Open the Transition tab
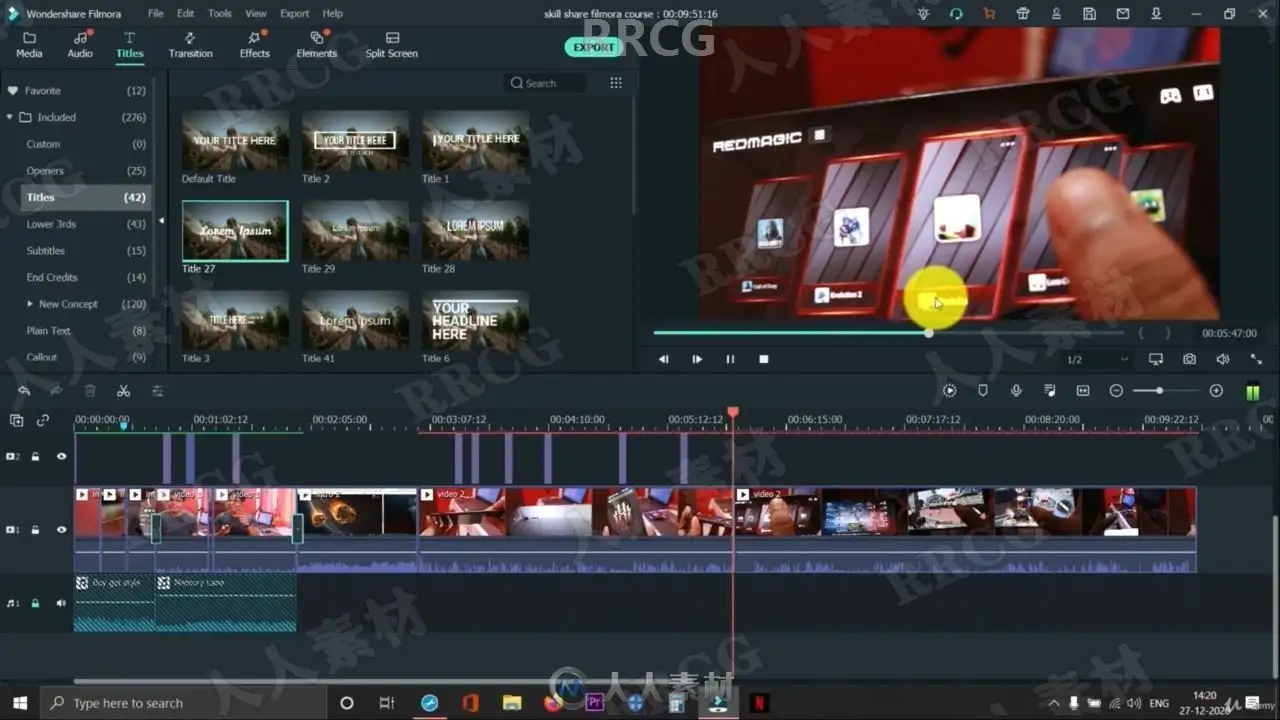1280x720 pixels. [x=190, y=45]
